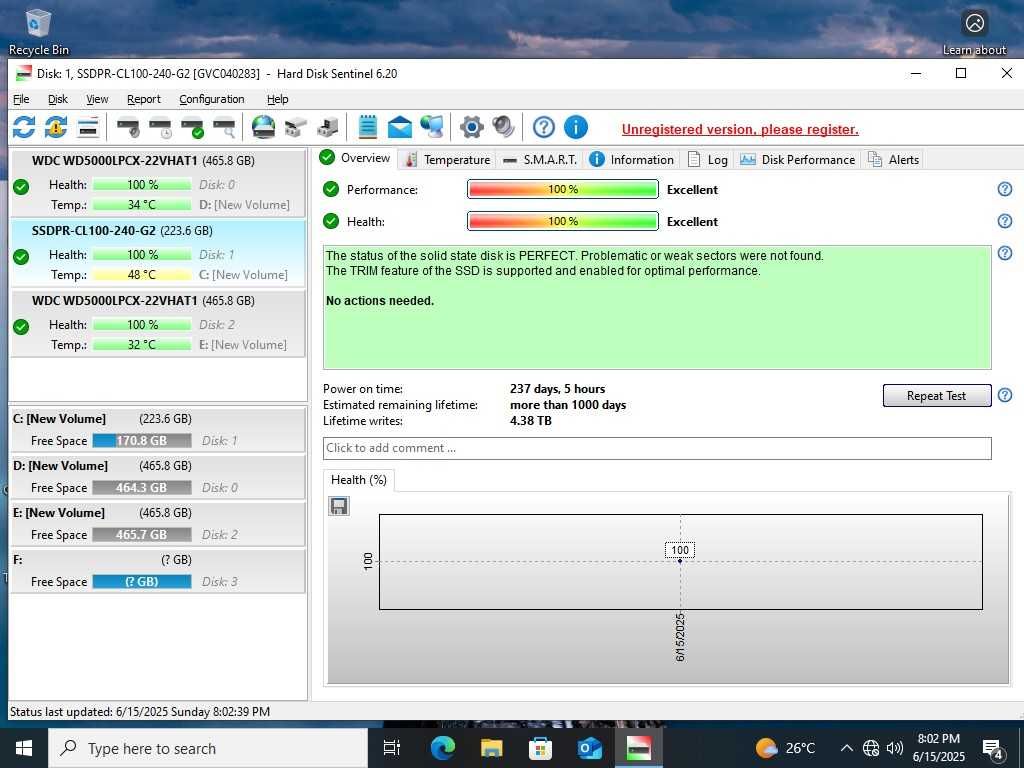This screenshot has width=1024, height=768.
Task: Click the white USB device toolbar icon
Action: click(295, 127)
